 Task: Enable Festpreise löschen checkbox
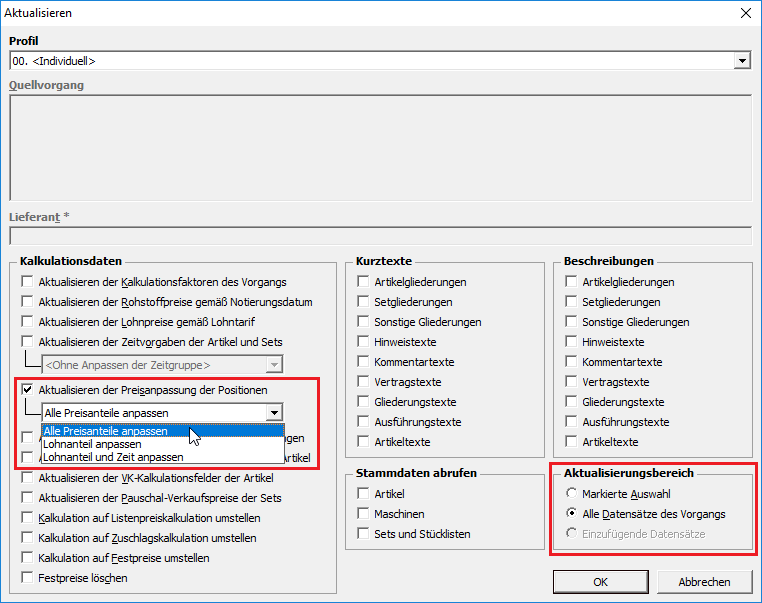point(28,578)
